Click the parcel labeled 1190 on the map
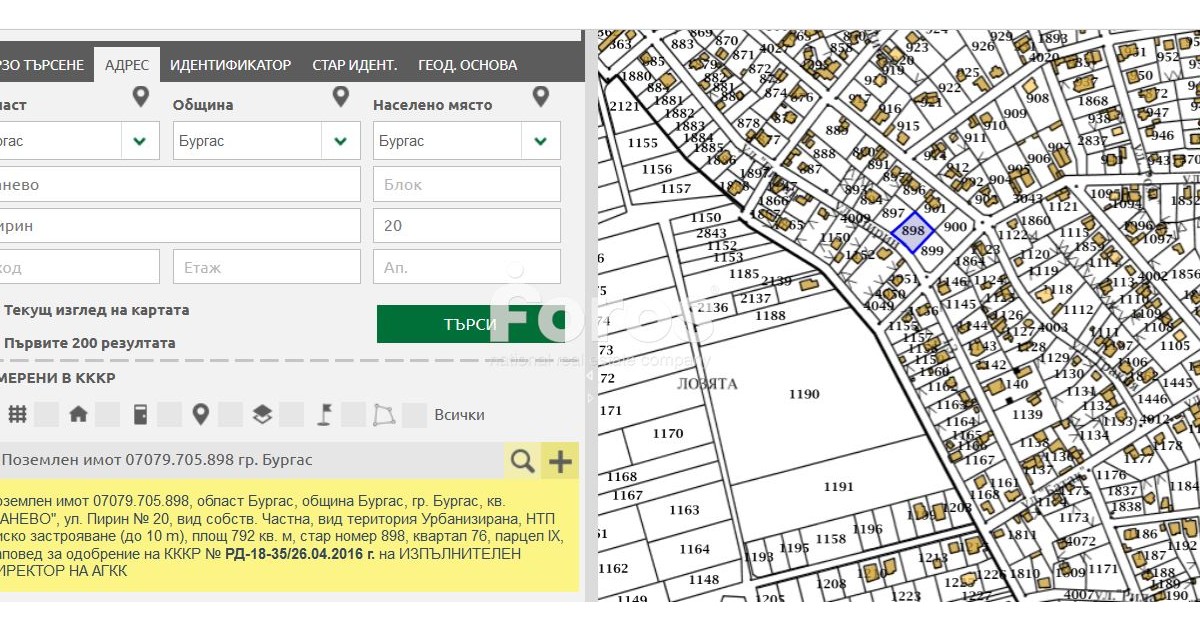1200x630 pixels. click(x=804, y=394)
